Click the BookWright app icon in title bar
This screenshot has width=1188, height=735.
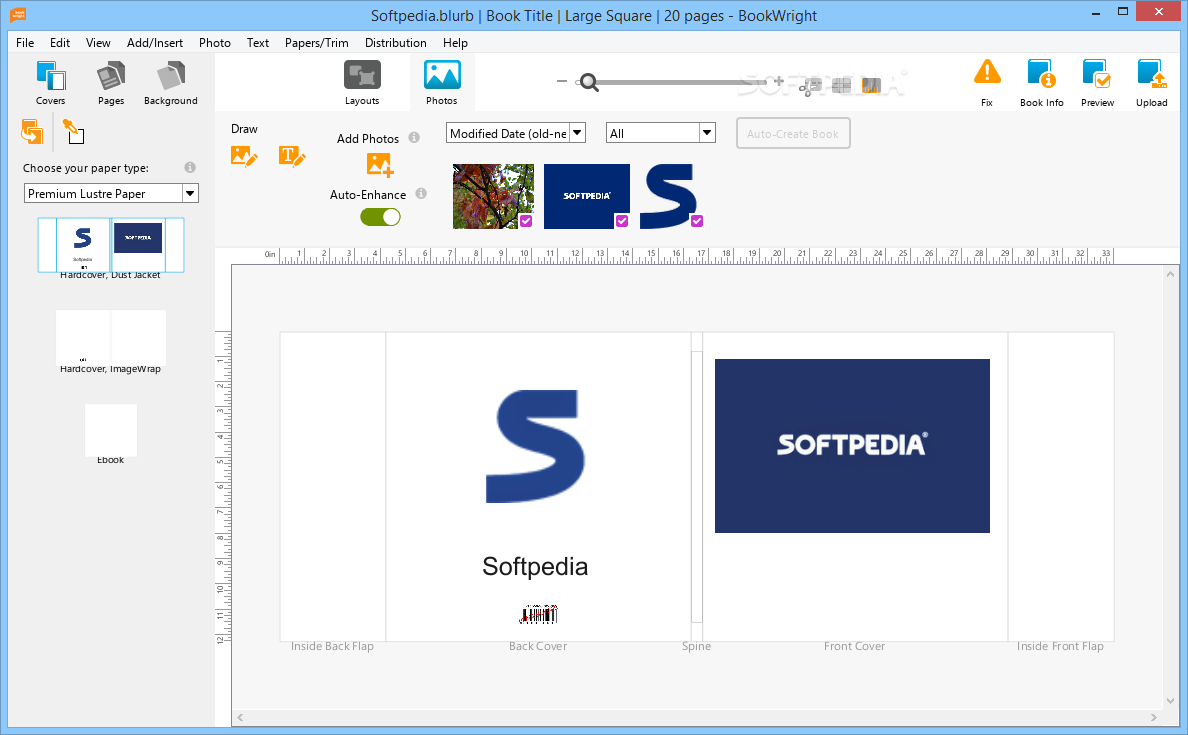(17, 14)
